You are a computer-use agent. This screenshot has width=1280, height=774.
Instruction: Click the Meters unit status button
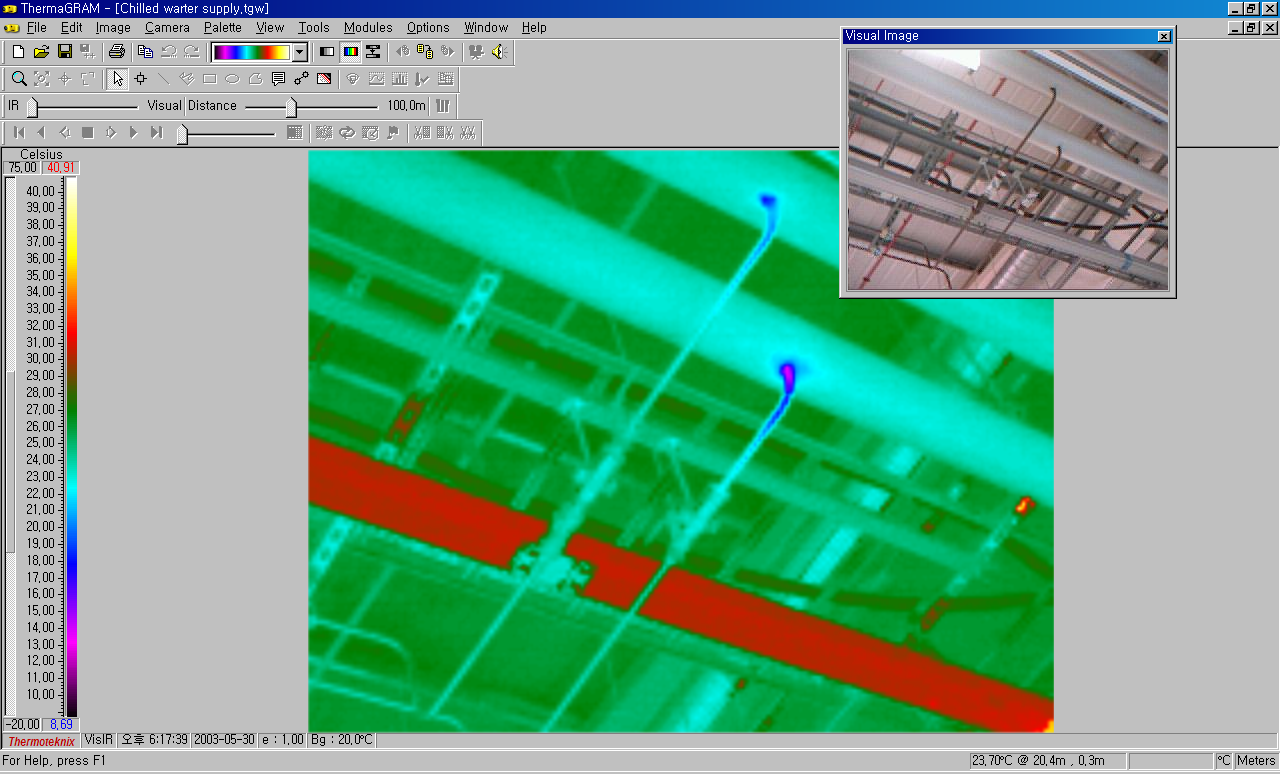[x=1256, y=761]
